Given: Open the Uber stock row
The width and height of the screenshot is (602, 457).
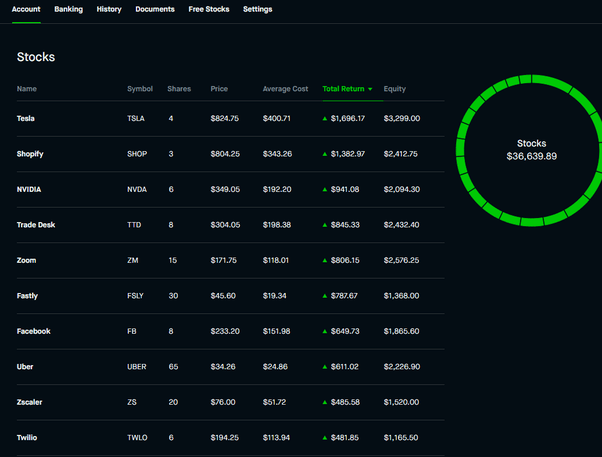Looking at the screenshot, I should (x=230, y=367).
